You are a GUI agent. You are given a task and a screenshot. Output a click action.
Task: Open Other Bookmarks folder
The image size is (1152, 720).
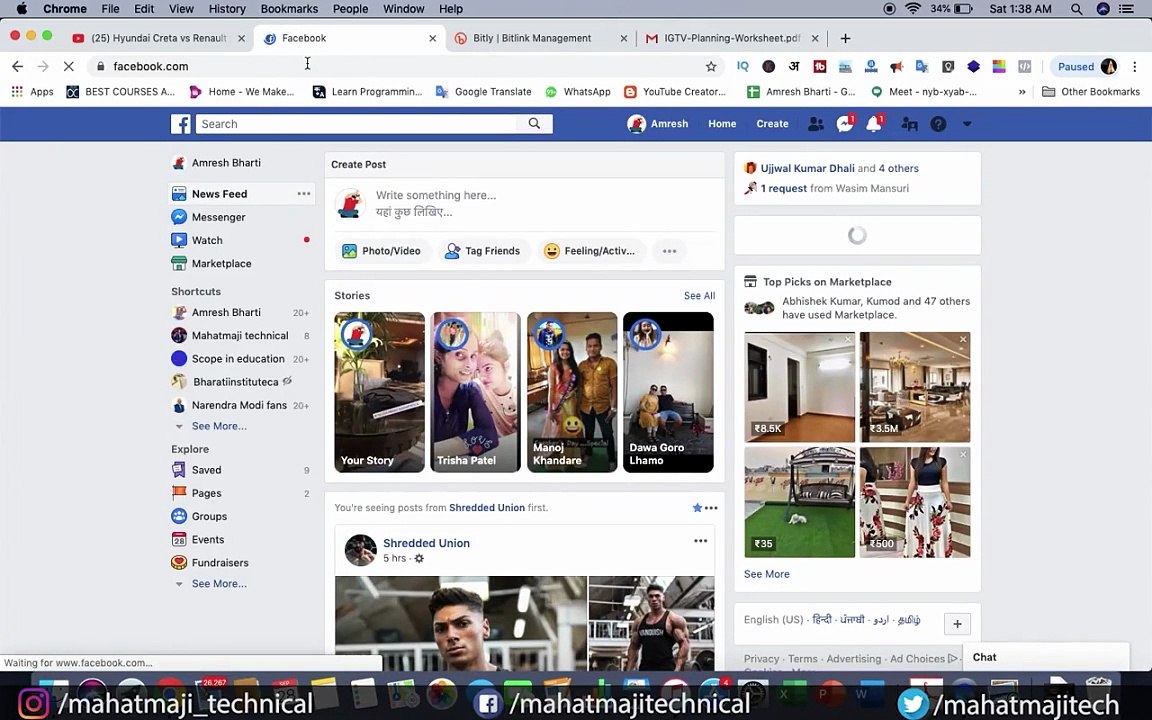point(1091,92)
